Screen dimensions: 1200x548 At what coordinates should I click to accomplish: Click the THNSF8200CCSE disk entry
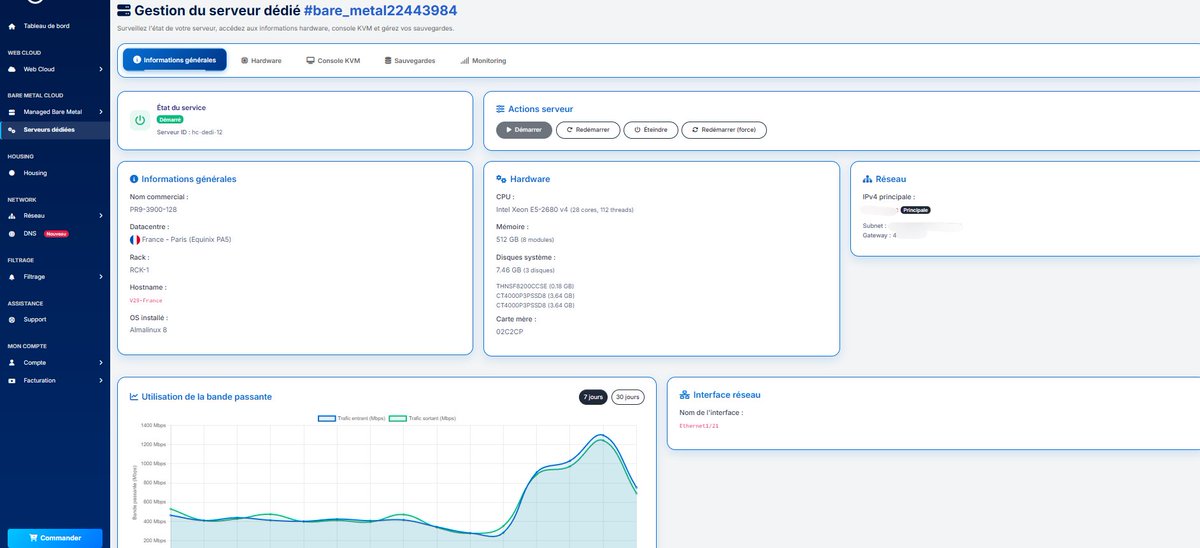[535, 286]
